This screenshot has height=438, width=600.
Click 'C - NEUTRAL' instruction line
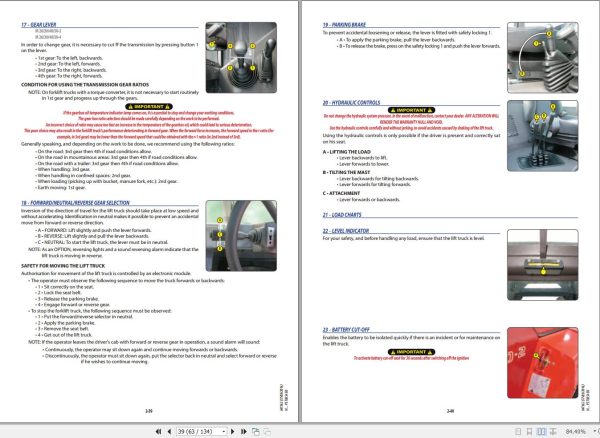(x=102, y=242)
